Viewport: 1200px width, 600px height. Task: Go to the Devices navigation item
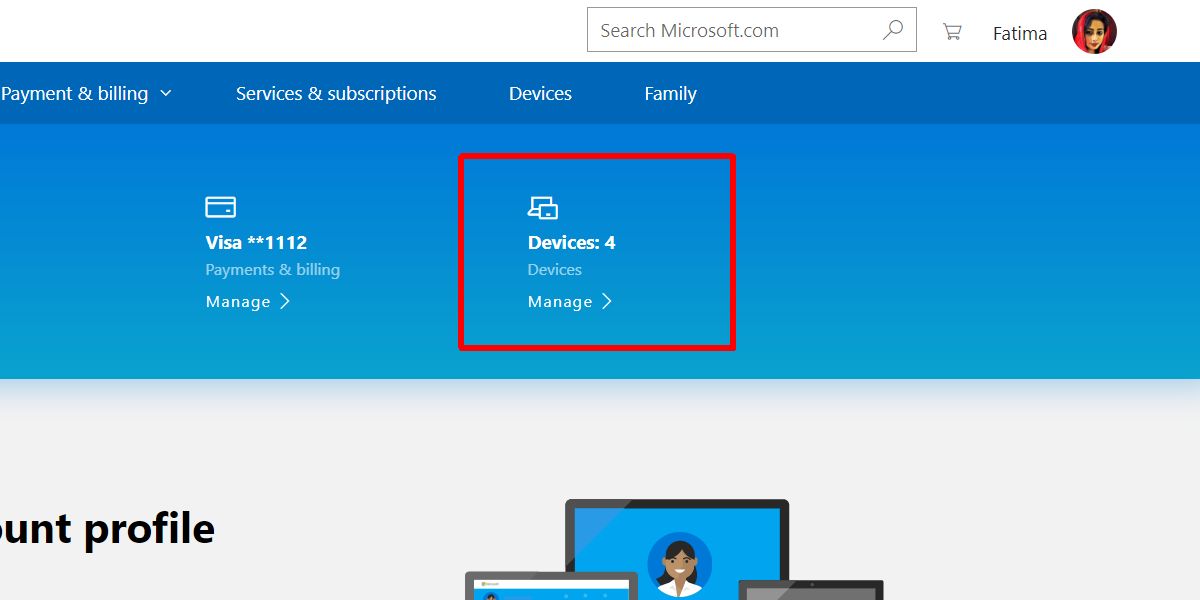click(x=540, y=93)
